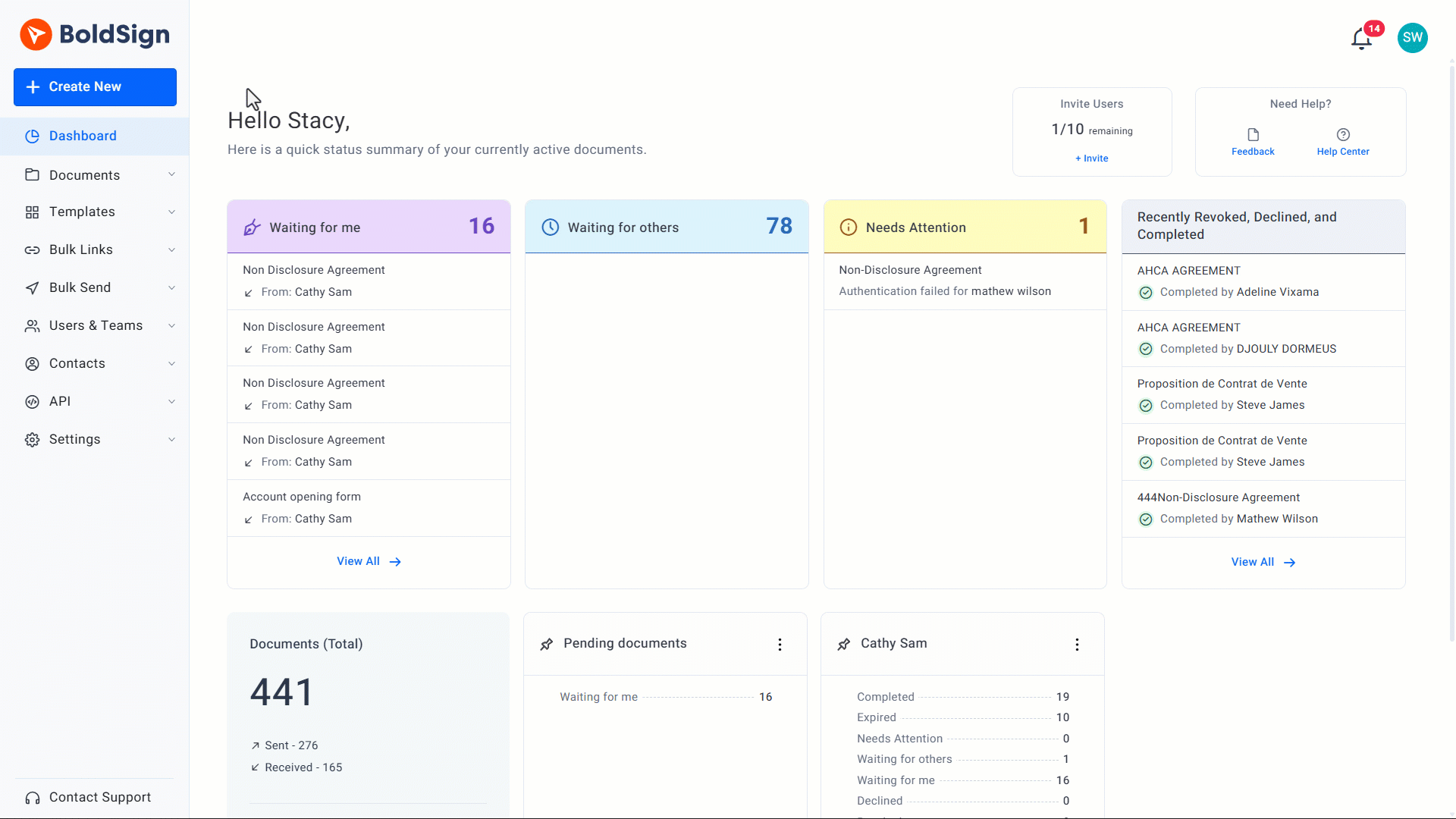Click Sent - 276 in Documents total
Screen dimensions: 1456x819
pos(284,746)
